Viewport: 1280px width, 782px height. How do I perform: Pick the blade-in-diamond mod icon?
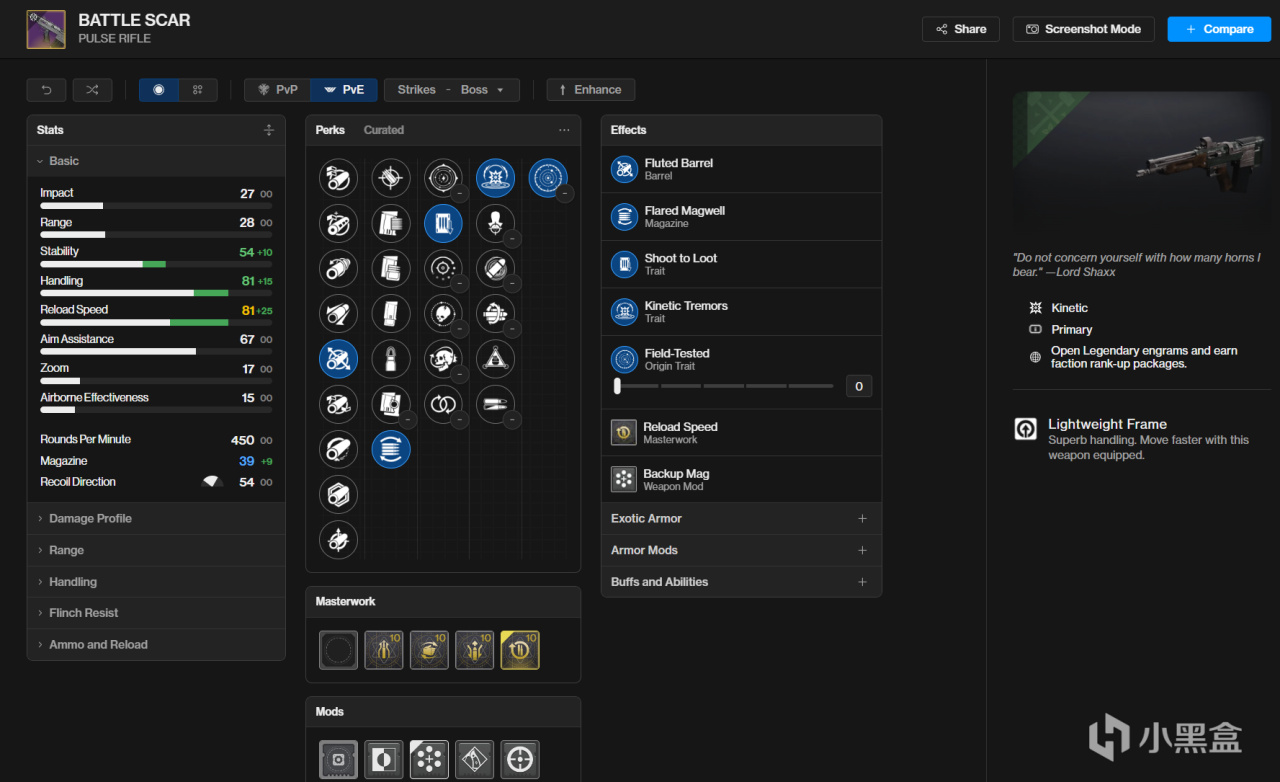[x=475, y=760]
